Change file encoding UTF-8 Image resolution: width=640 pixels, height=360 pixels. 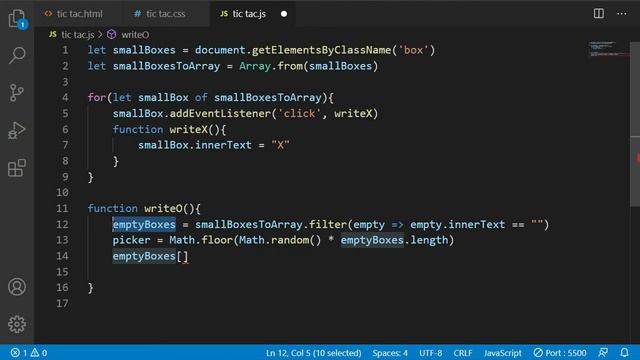(x=431, y=353)
